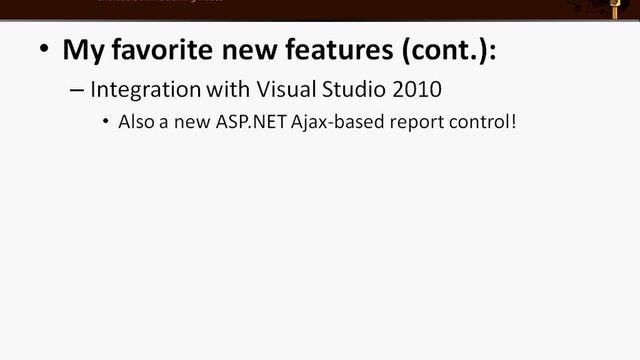640x360 pixels.
Task: Click 'report control!' text
Action: click(x=453, y=122)
